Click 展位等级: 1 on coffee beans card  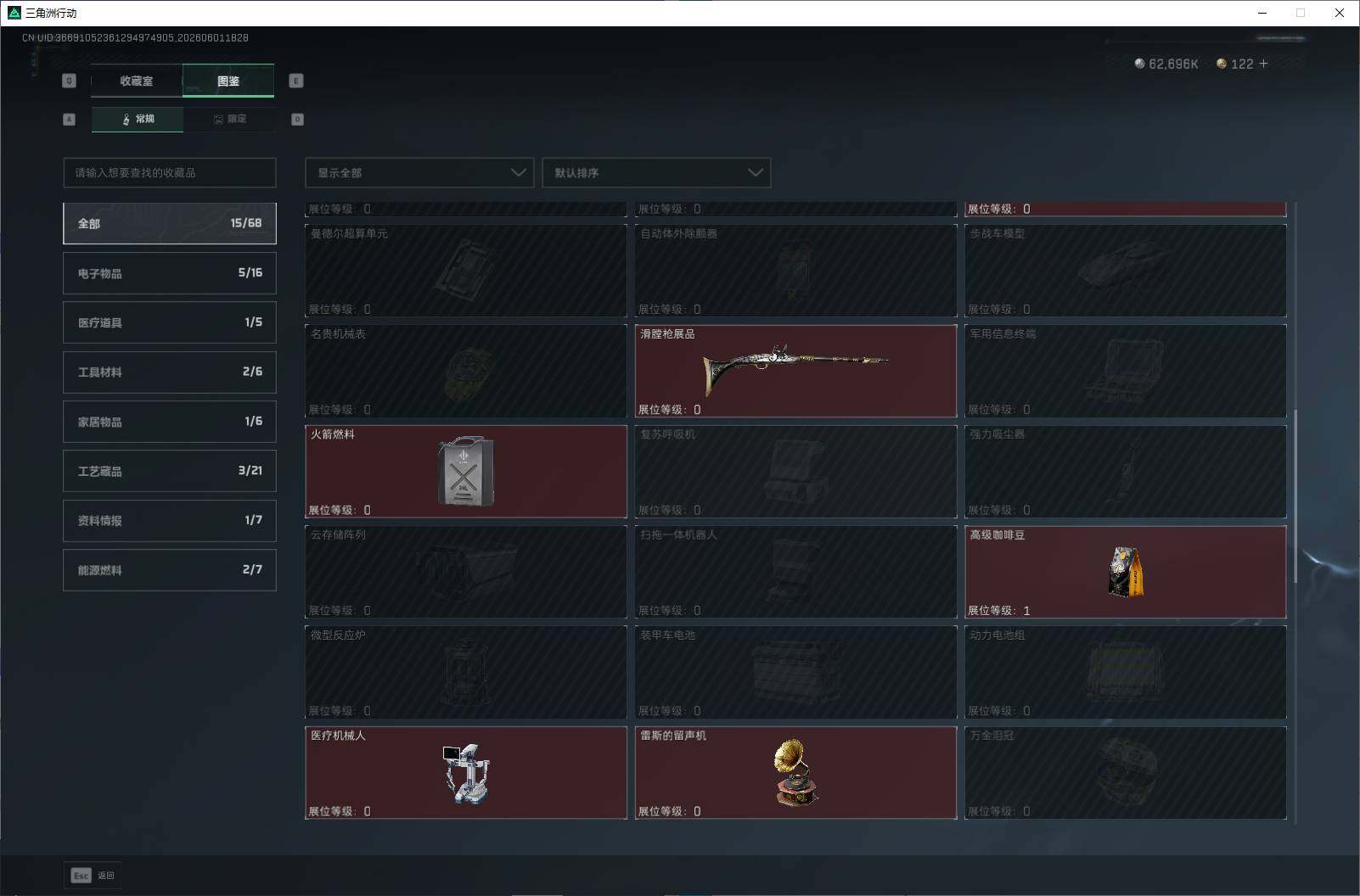998,610
